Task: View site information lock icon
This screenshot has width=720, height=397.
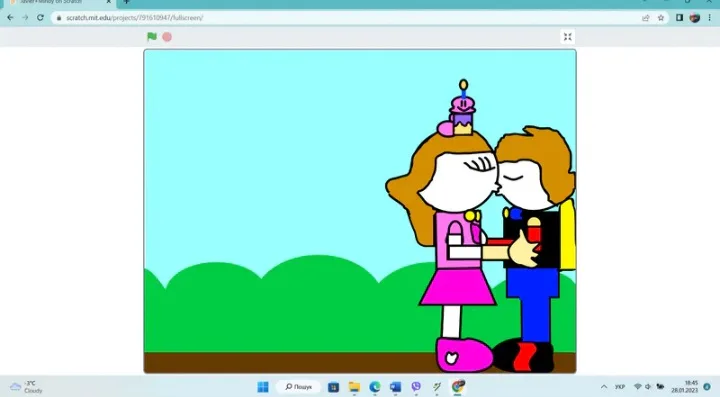Action: 59,18
